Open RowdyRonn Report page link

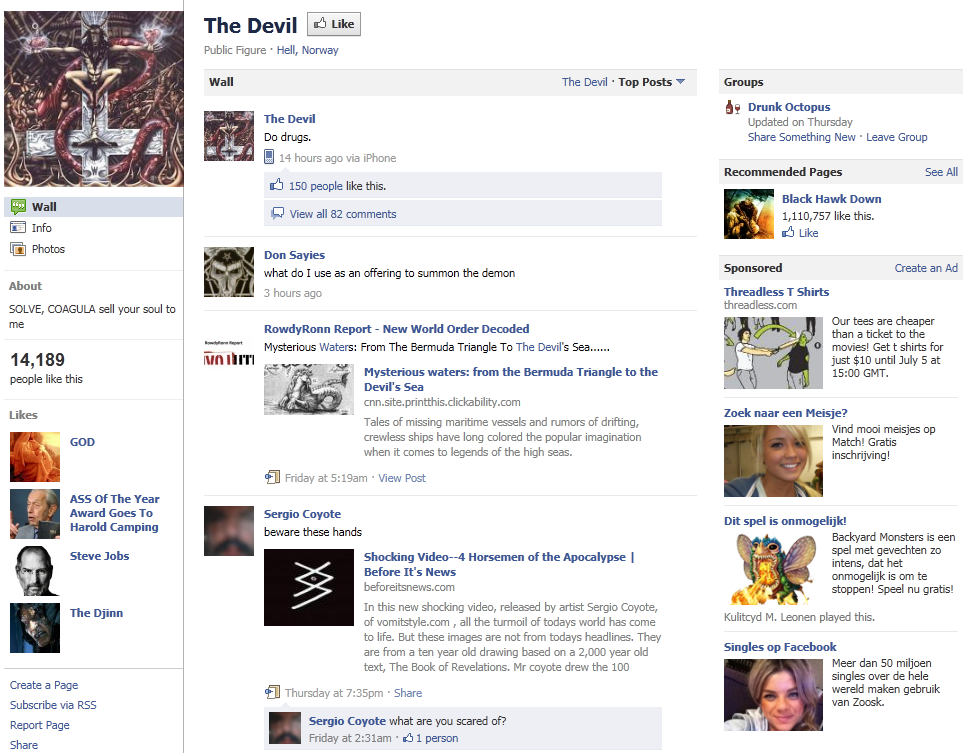(x=396, y=329)
